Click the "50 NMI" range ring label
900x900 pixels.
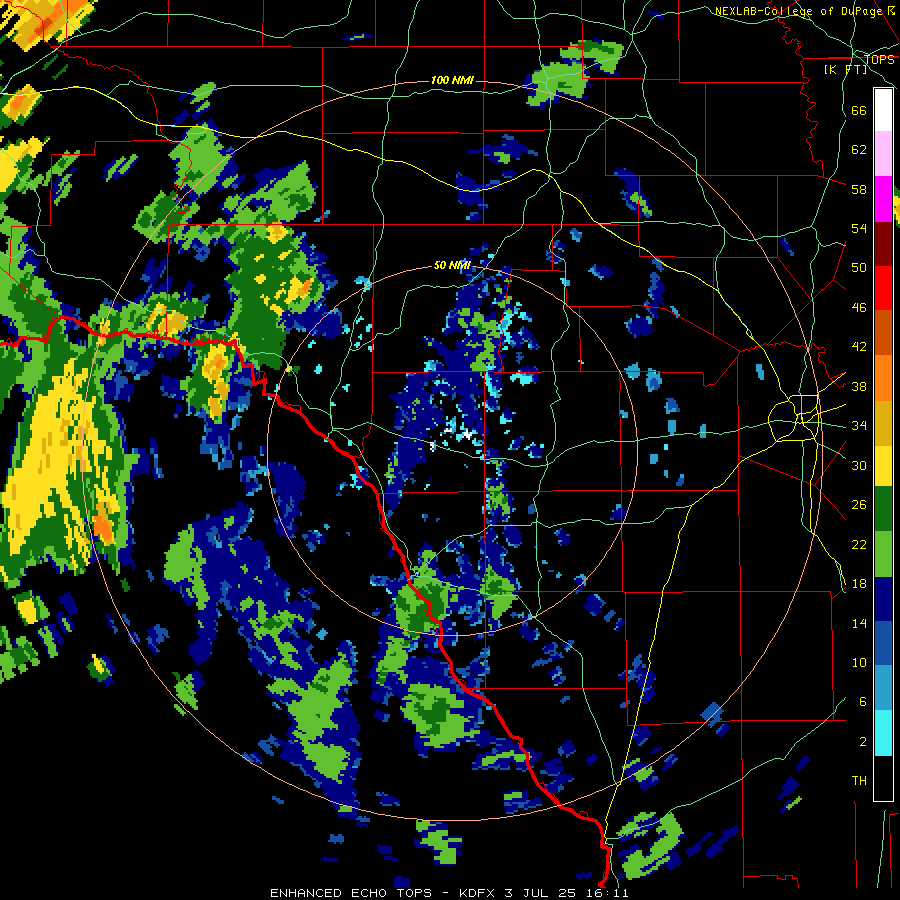click(452, 265)
